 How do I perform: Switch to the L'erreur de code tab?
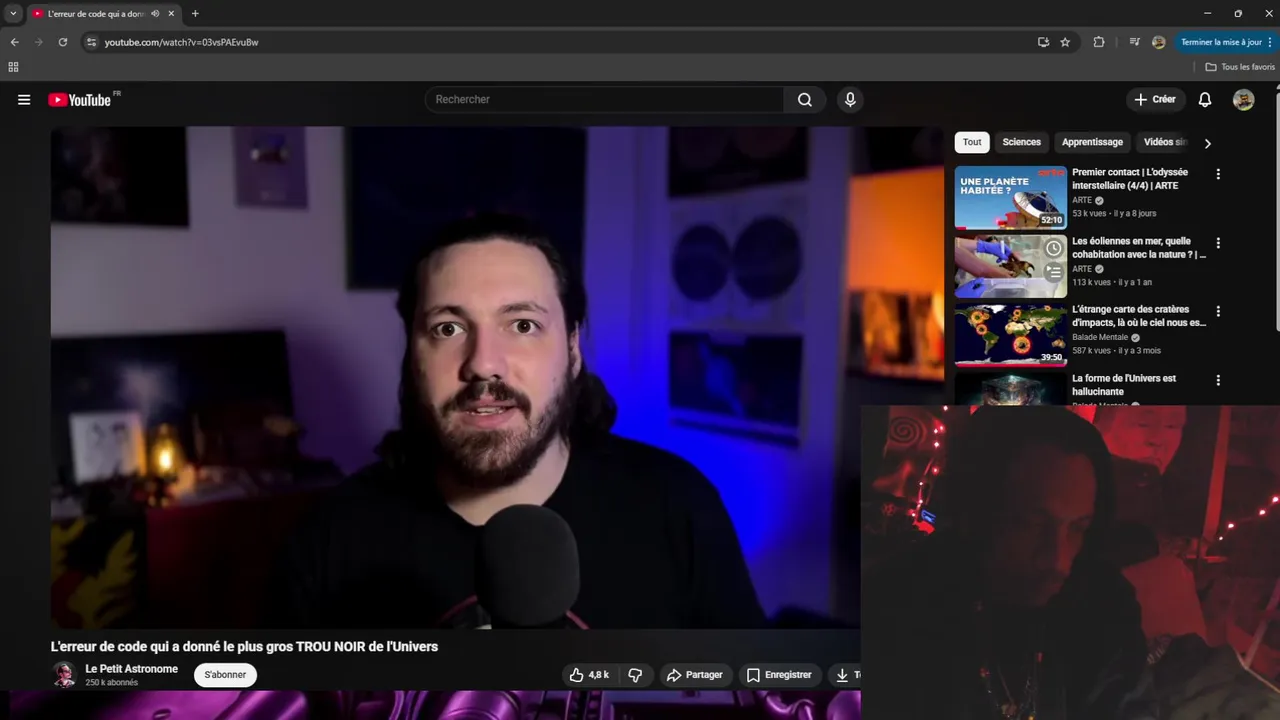click(96, 14)
